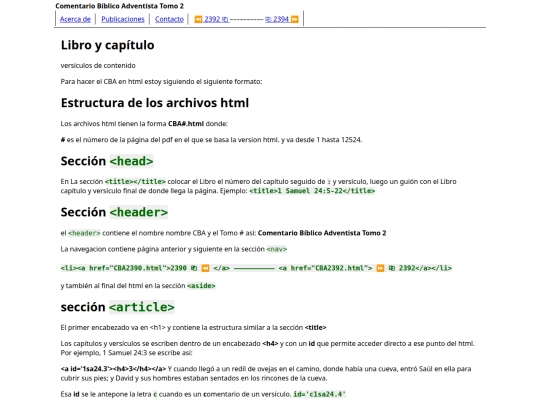Click the page icon after 2390 in code example
Screen dimensions: 540x405
click(x=194, y=268)
